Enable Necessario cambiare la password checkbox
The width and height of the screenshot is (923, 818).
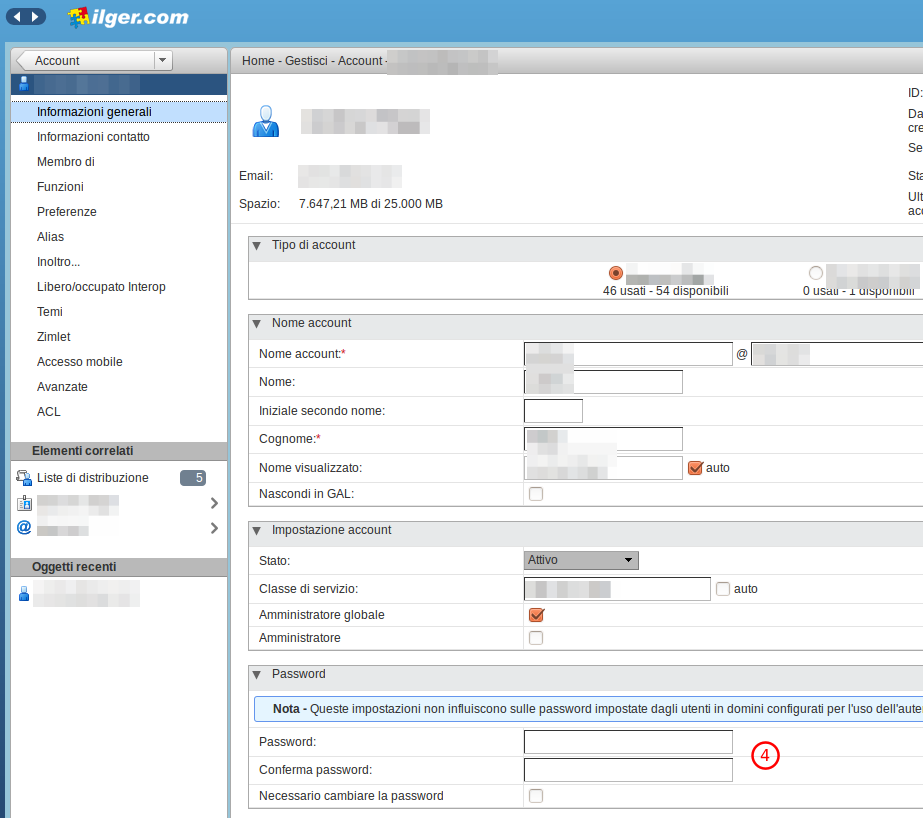(536, 796)
